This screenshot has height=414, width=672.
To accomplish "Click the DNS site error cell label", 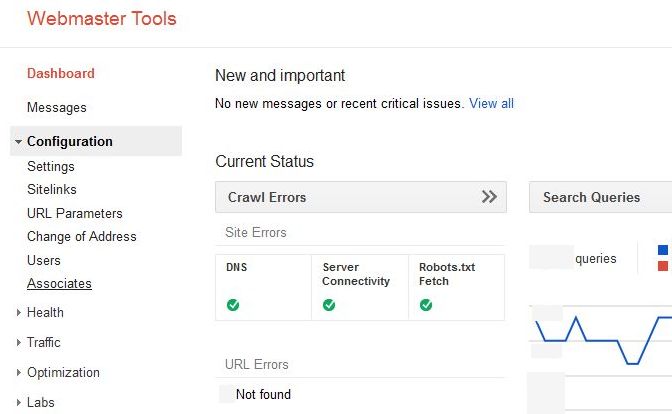I will (x=237, y=267).
